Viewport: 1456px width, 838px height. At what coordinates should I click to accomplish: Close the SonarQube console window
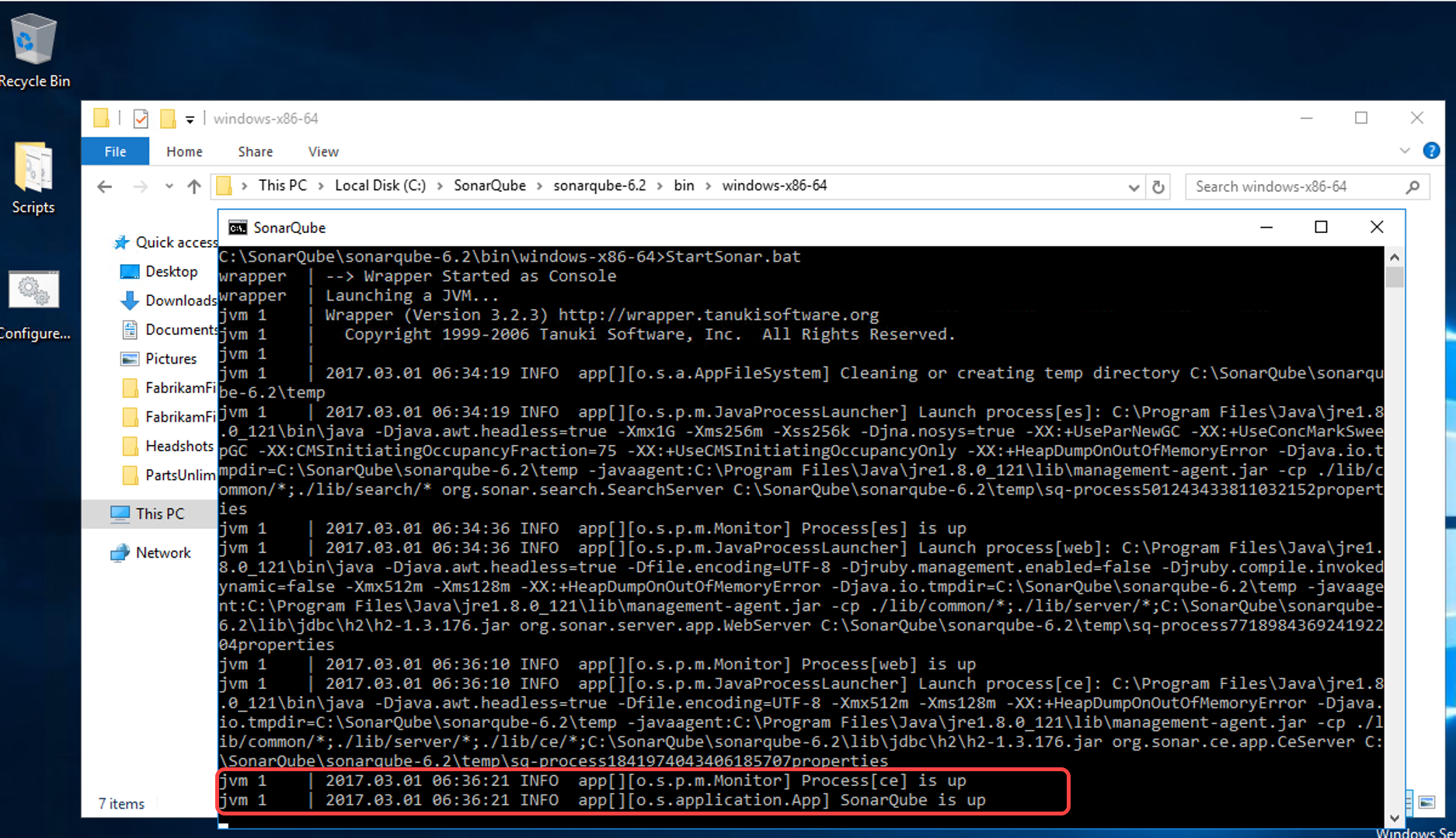[1377, 227]
